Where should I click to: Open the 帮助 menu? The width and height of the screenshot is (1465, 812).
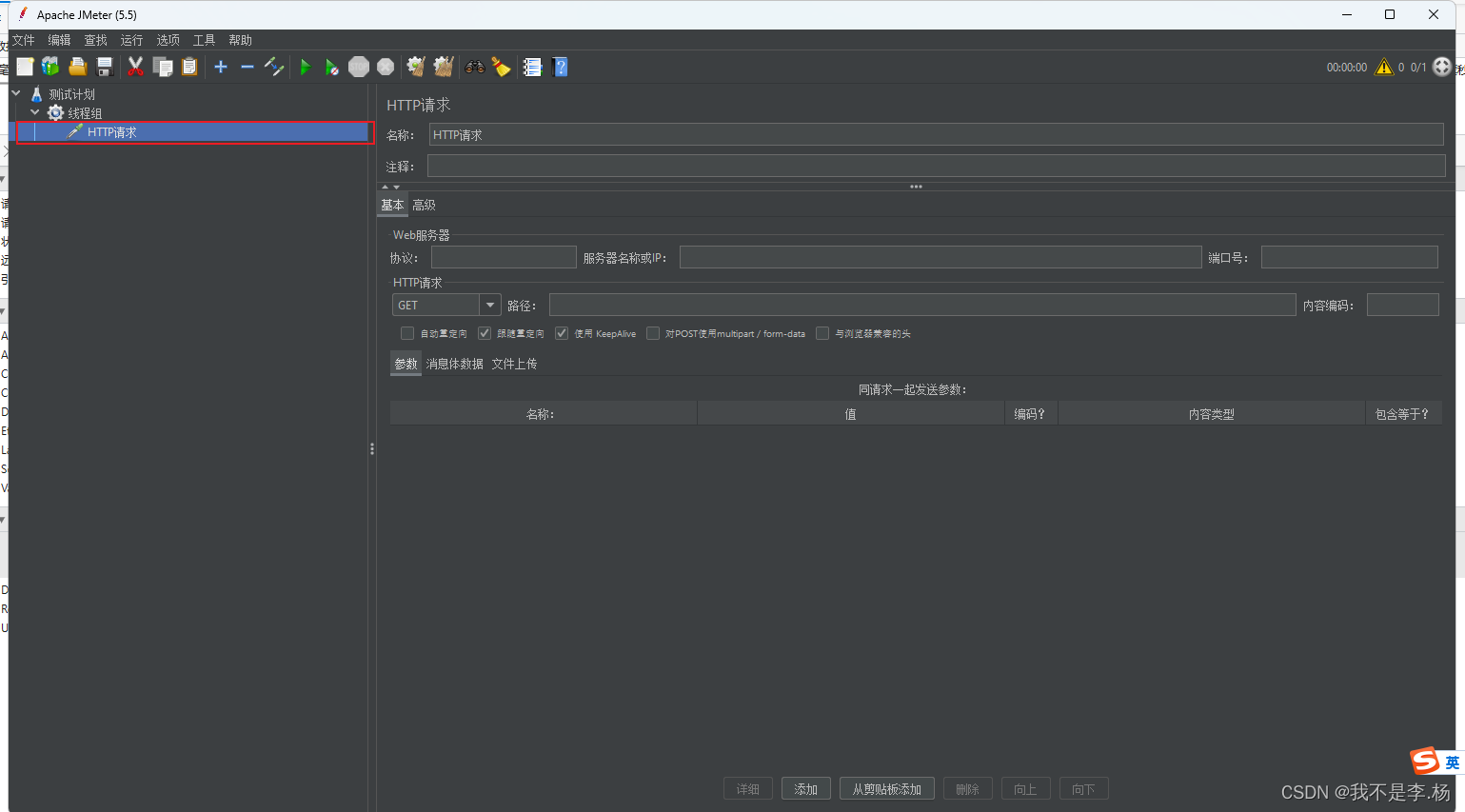[240, 40]
